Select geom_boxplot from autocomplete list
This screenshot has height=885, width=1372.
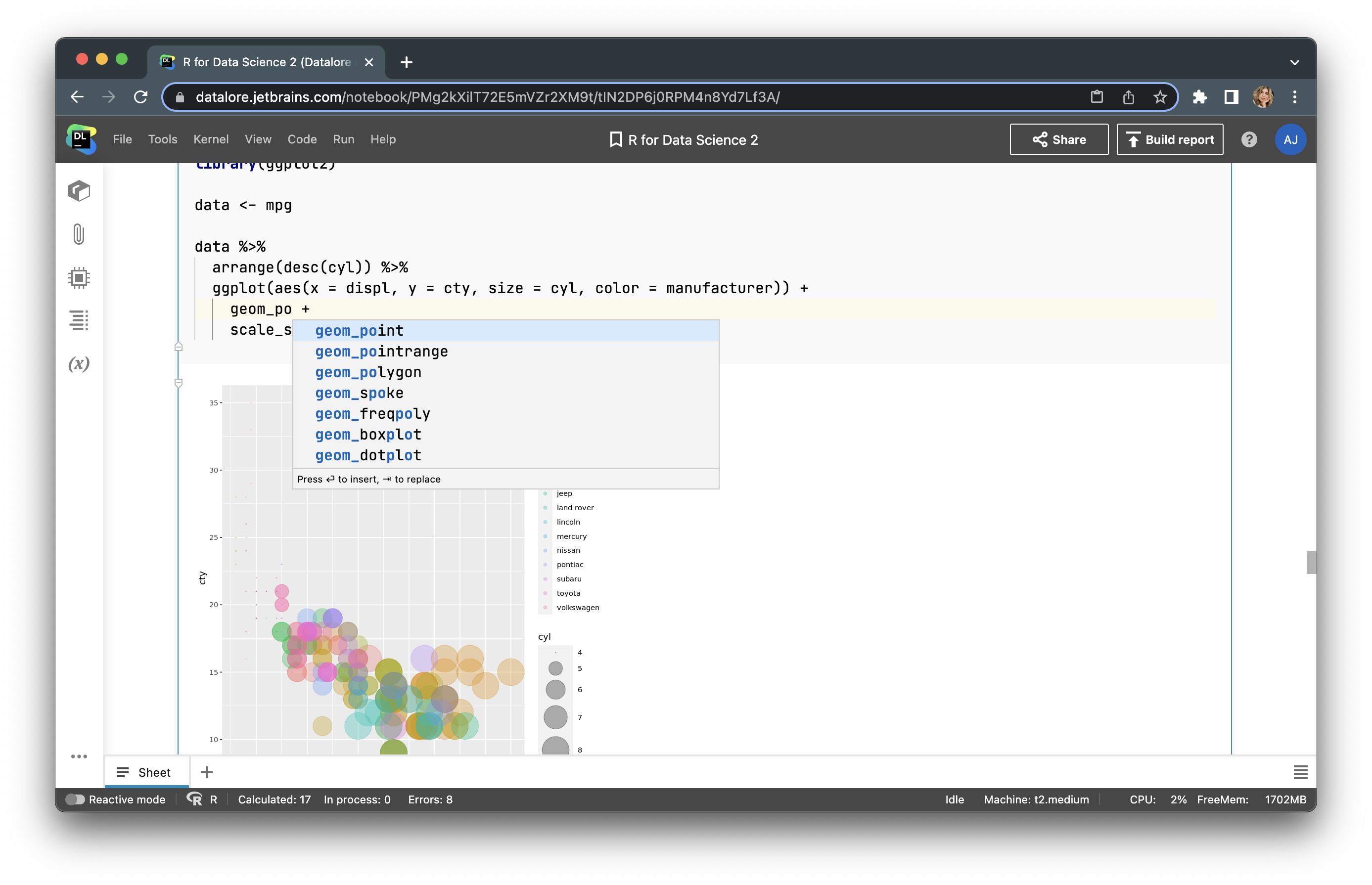click(368, 434)
